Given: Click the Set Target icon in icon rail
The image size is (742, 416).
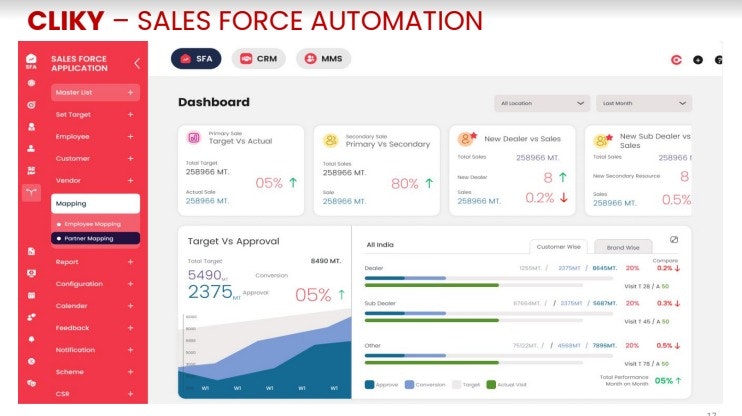Looking at the screenshot, I should coord(31,105).
